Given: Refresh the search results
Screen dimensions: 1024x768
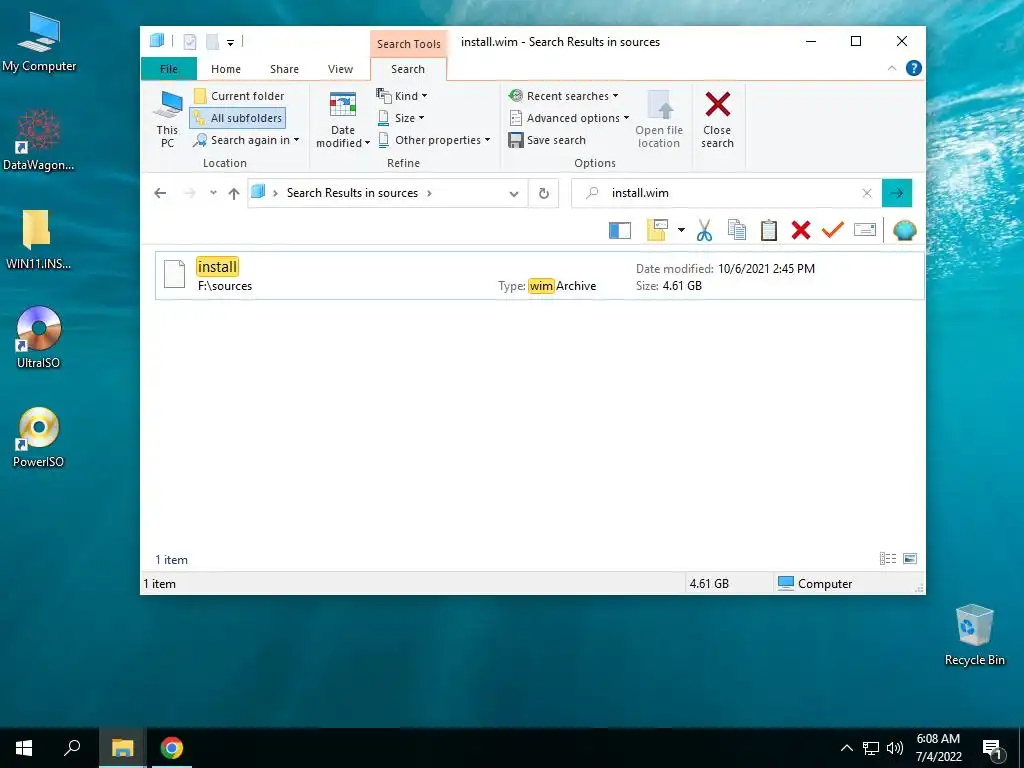Looking at the screenshot, I should [x=543, y=193].
